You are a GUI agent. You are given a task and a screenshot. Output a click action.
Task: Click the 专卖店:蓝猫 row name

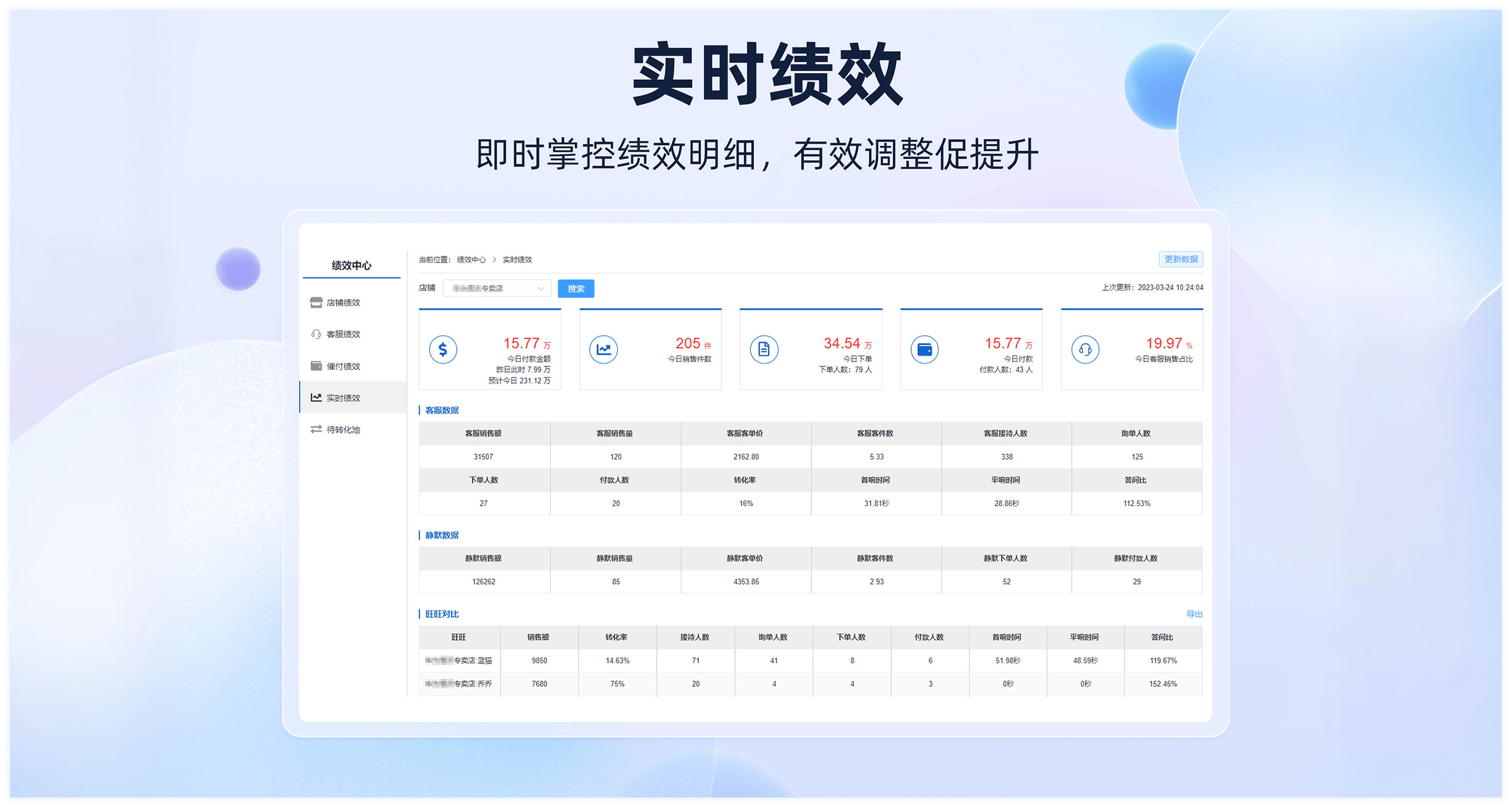point(459,661)
